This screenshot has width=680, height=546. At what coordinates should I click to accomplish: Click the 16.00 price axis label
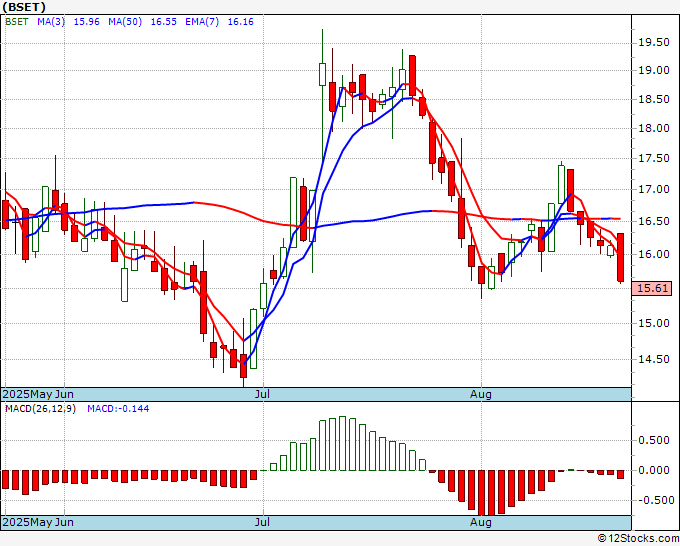pos(654,254)
